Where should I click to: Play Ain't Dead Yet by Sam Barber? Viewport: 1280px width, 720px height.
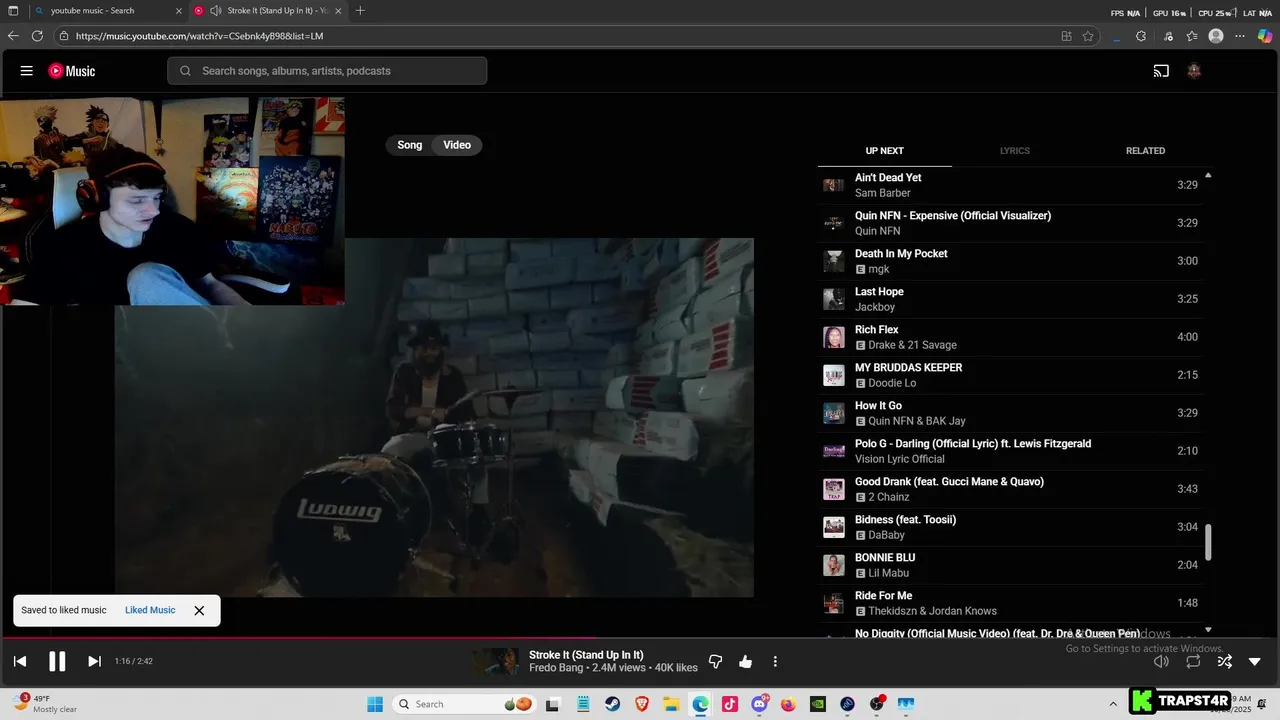tap(1010, 185)
